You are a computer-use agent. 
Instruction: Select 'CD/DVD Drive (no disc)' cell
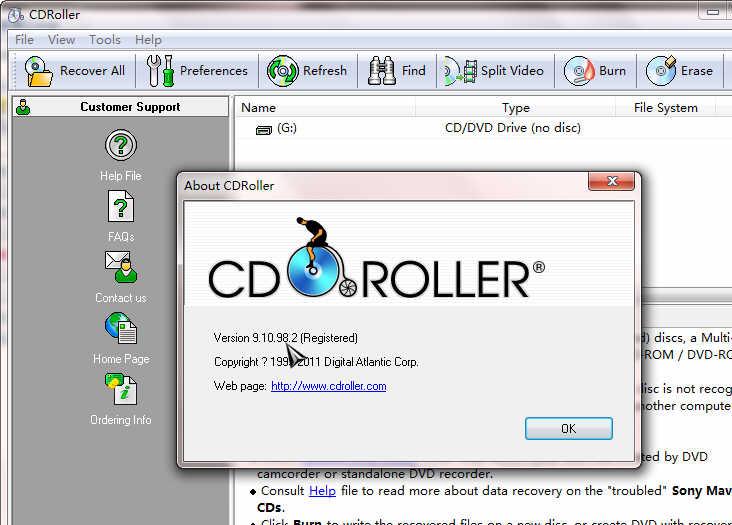click(x=513, y=128)
